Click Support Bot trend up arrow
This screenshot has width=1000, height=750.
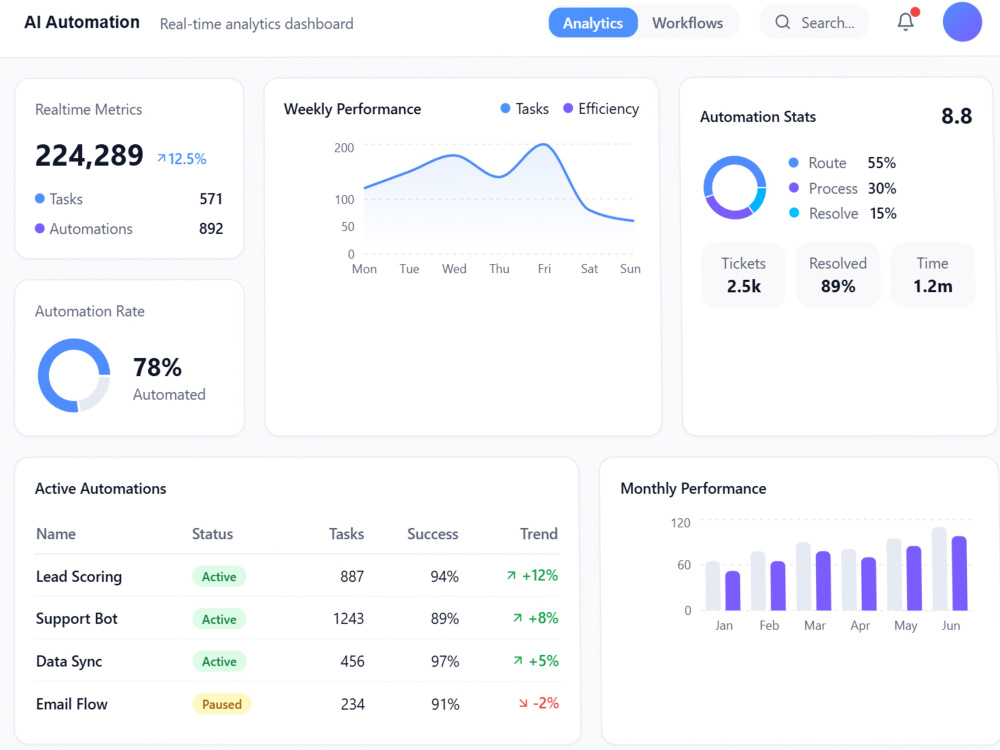[x=517, y=618]
